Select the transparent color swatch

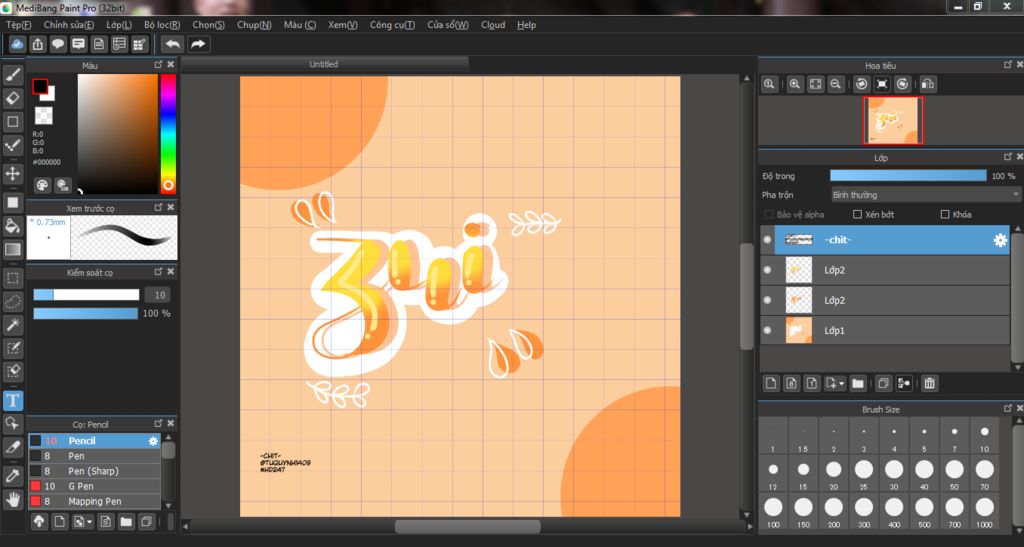[44, 116]
